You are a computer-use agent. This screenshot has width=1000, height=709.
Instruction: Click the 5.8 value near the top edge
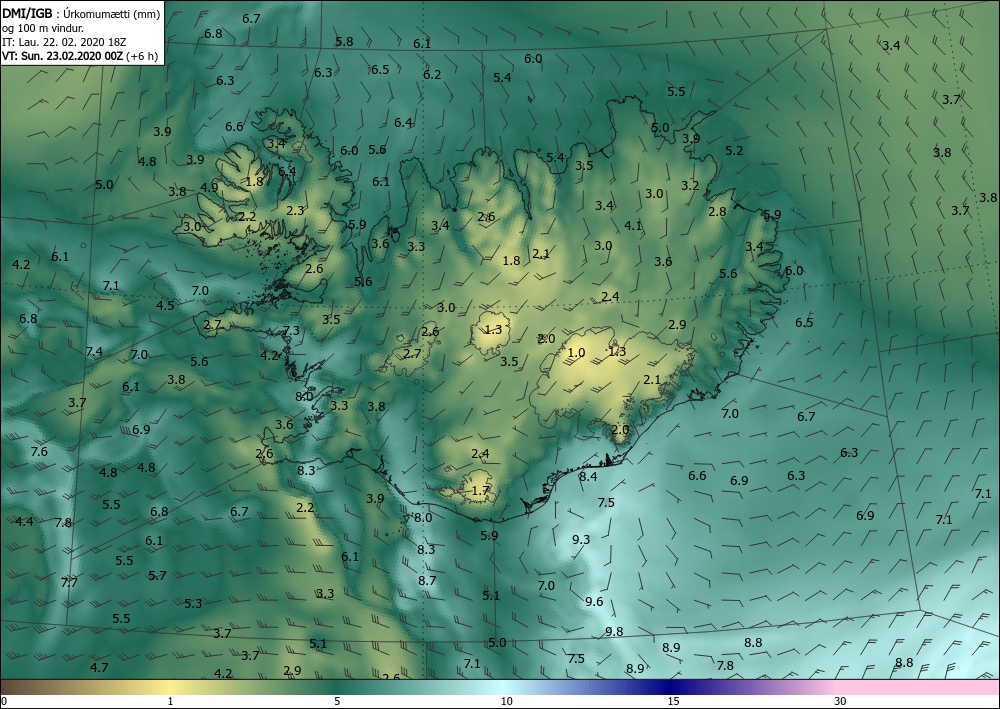(x=344, y=41)
